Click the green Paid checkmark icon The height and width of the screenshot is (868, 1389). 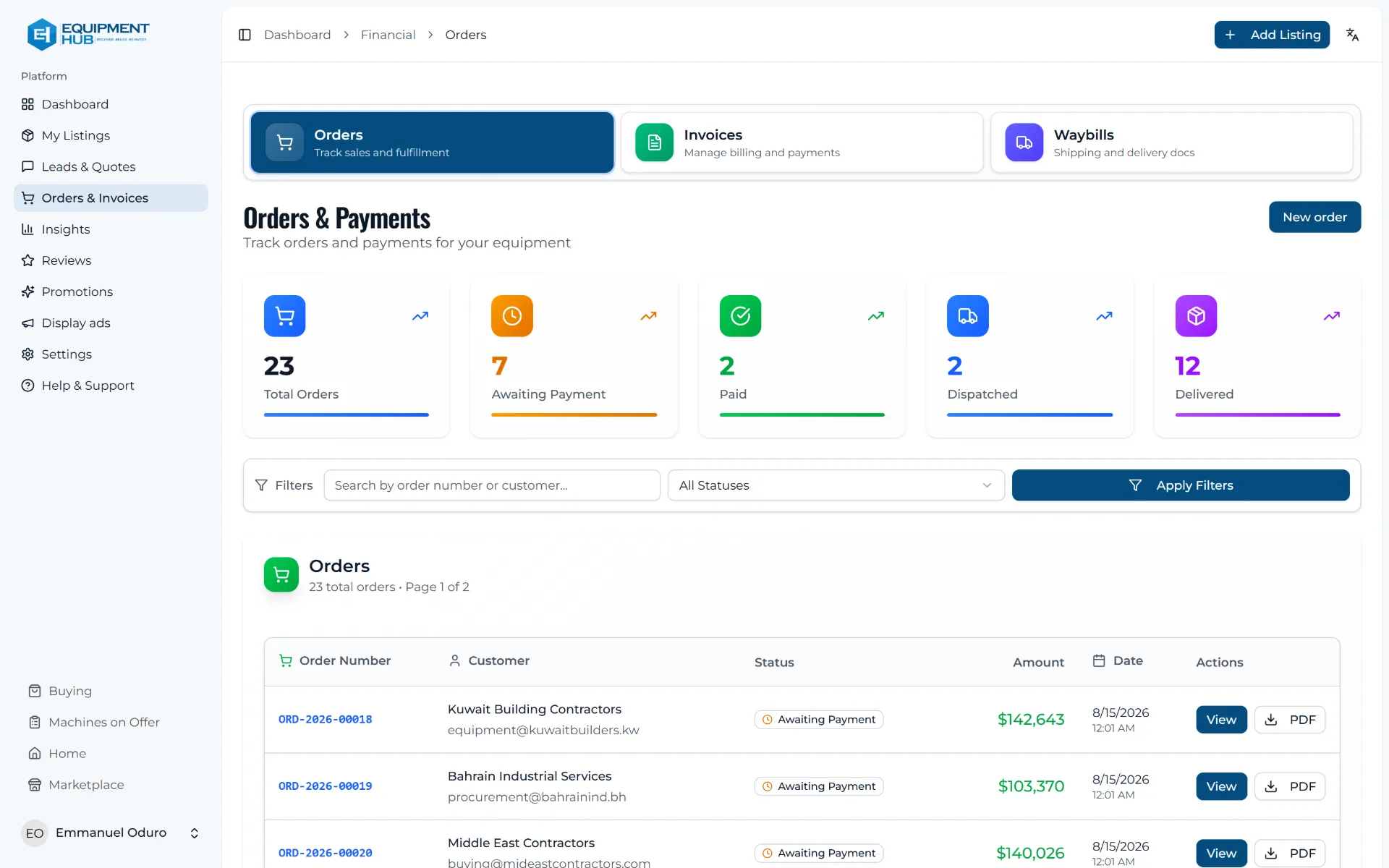point(740,316)
